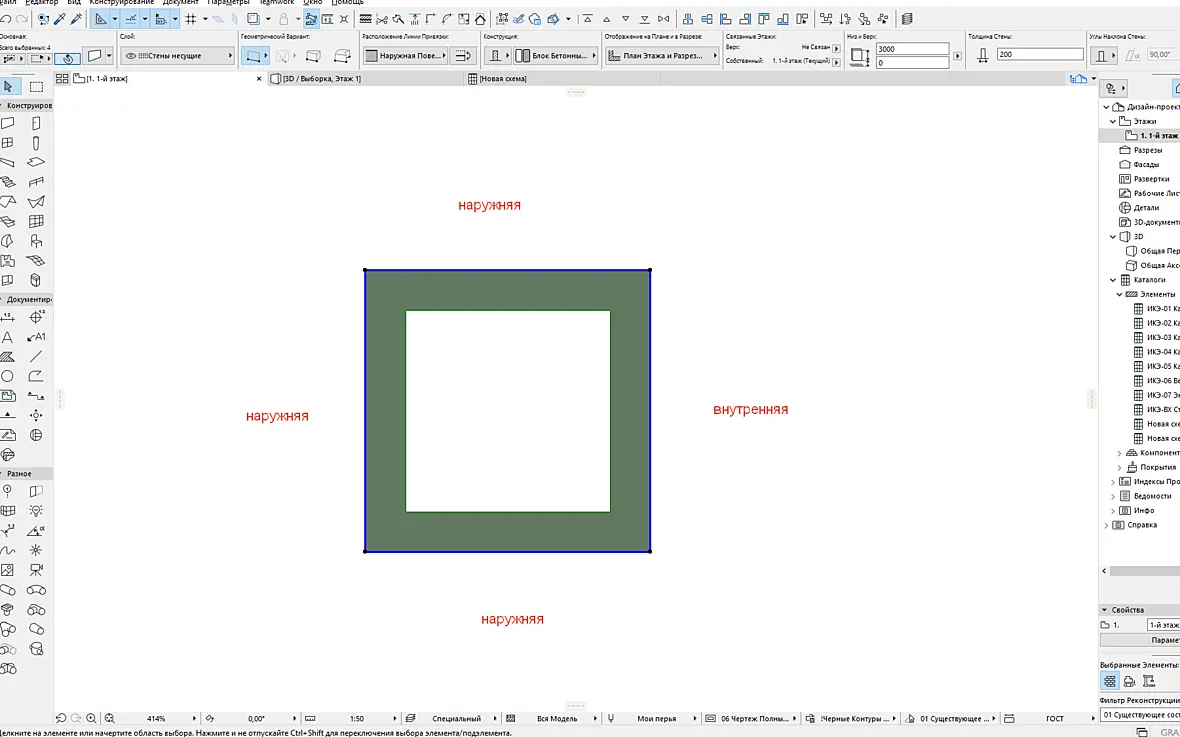Click the wall thickness field showing 200
This screenshot has height=737, width=1180.
1040,55
